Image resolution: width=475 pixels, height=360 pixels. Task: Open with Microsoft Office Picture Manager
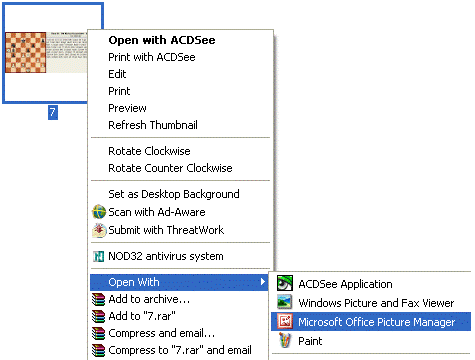pos(371,322)
